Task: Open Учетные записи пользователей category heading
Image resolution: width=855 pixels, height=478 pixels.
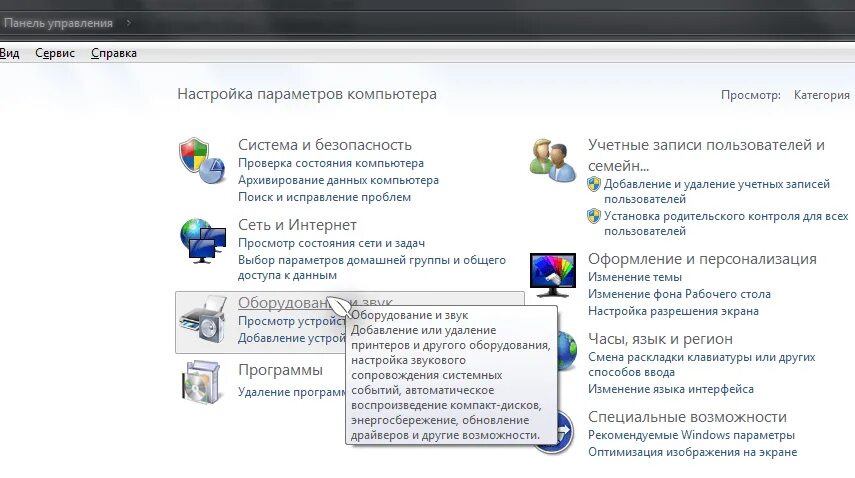Action: coord(706,155)
